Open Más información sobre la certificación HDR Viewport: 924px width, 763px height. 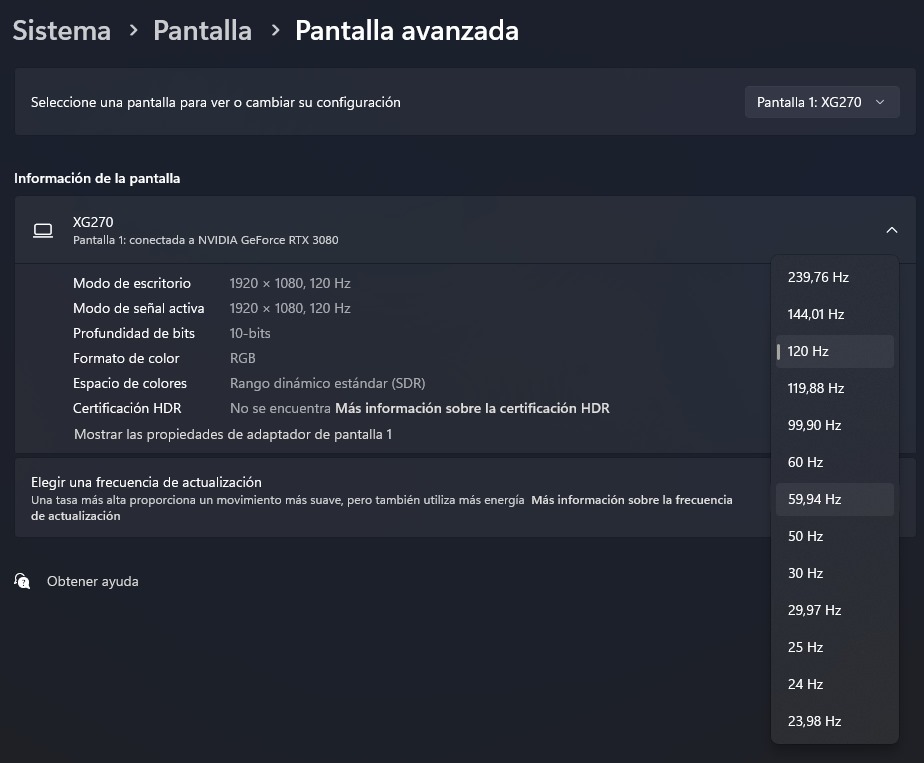pyautogui.click(x=472, y=408)
